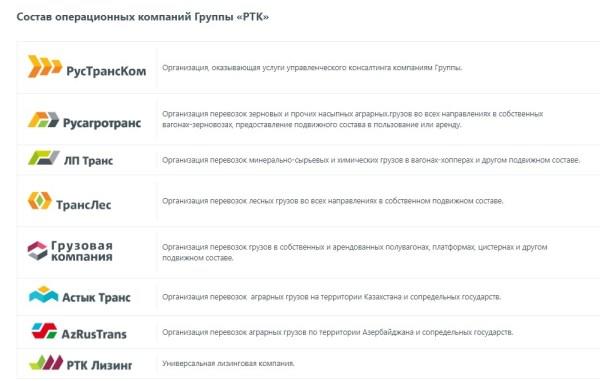This screenshot has width=600, height=381.
Task: Open the РТК Лизинг name link
Action: [99, 365]
